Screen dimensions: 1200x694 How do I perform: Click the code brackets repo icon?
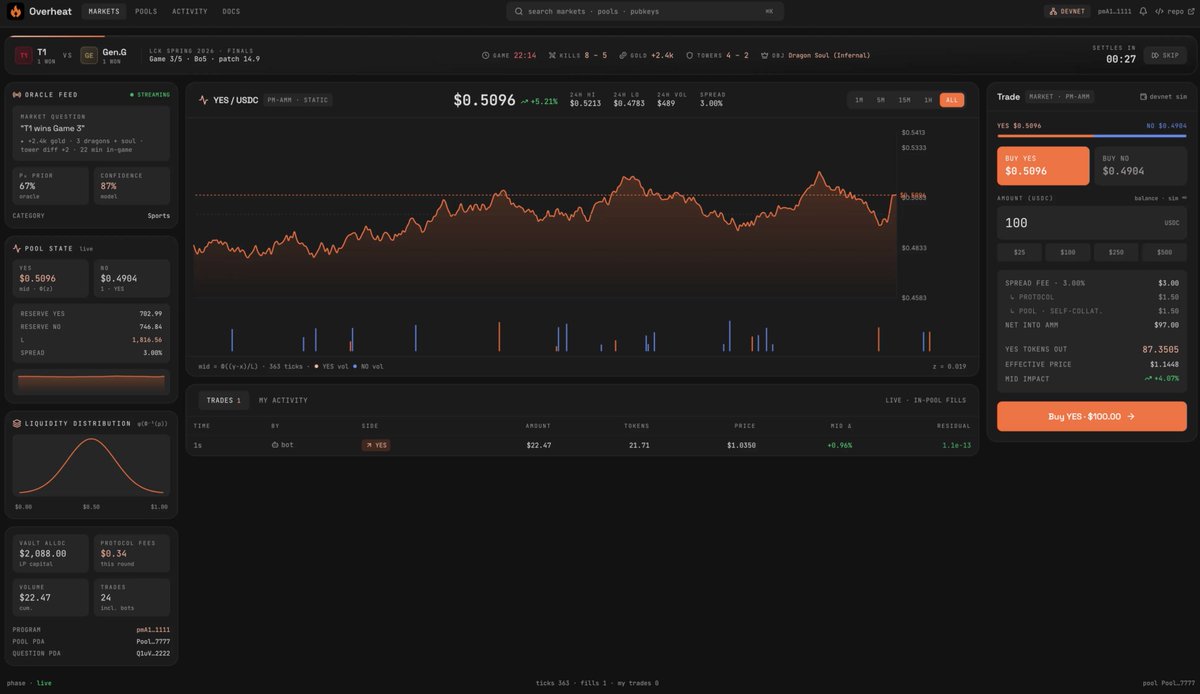1159,11
